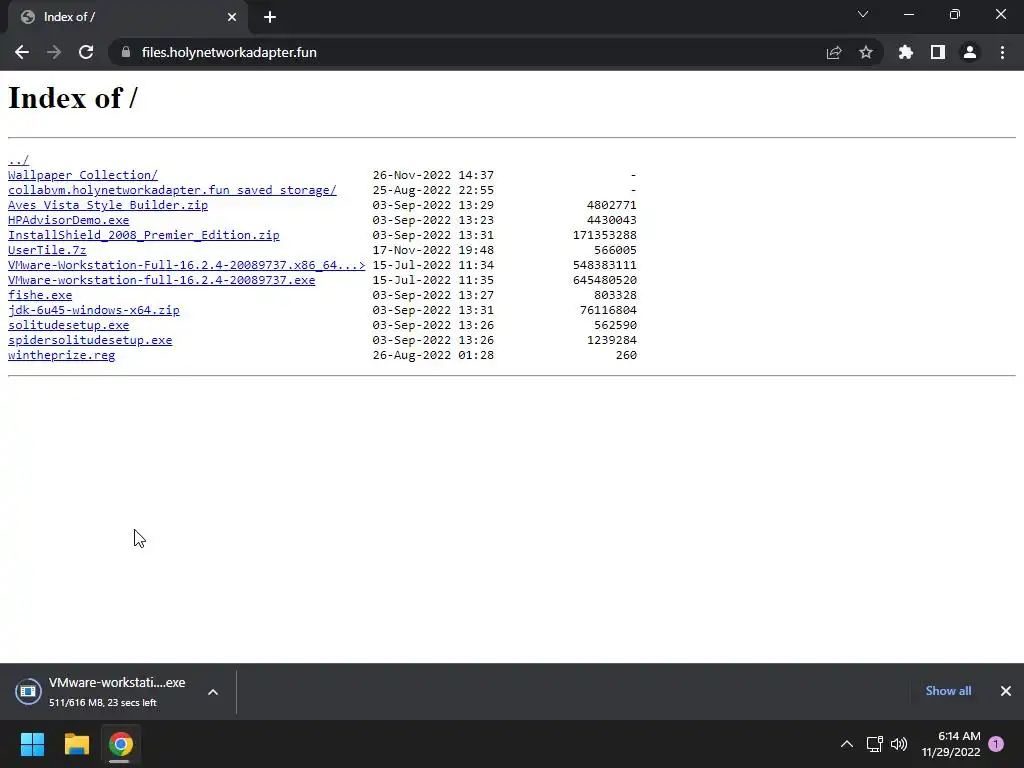
Task: Select date 26-Nov-2022 14:37
Action: (x=433, y=175)
